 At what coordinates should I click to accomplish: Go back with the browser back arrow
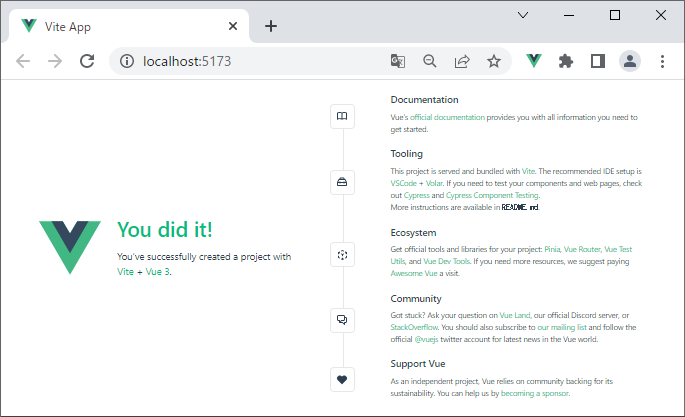tap(23, 61)
